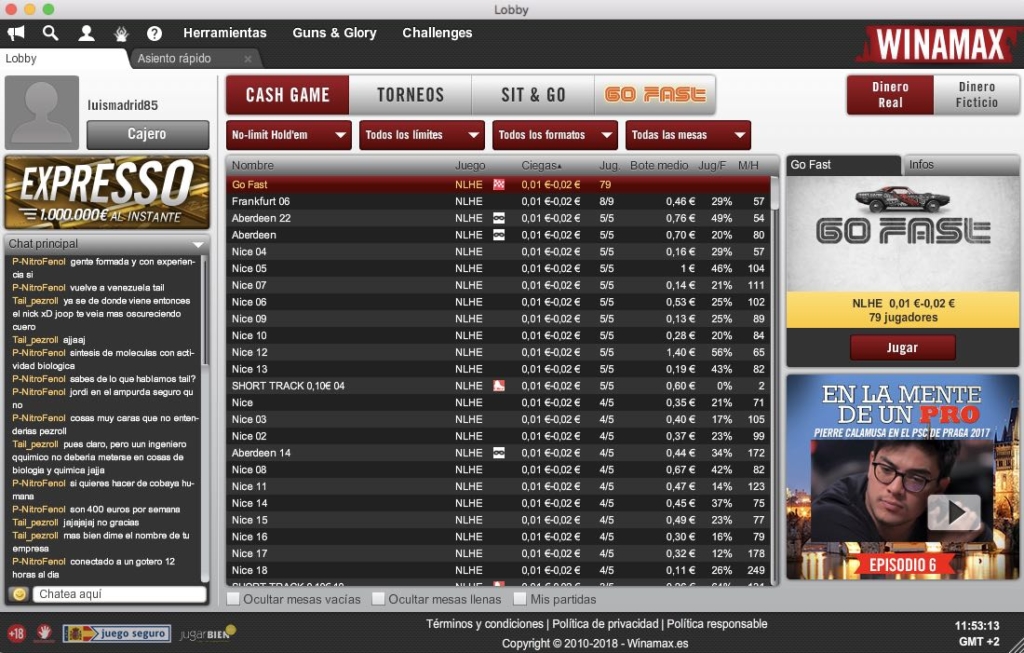Screen dimensions: 1024x653
Task: Select the Nice 12 table row
Action: click(498, 352)
